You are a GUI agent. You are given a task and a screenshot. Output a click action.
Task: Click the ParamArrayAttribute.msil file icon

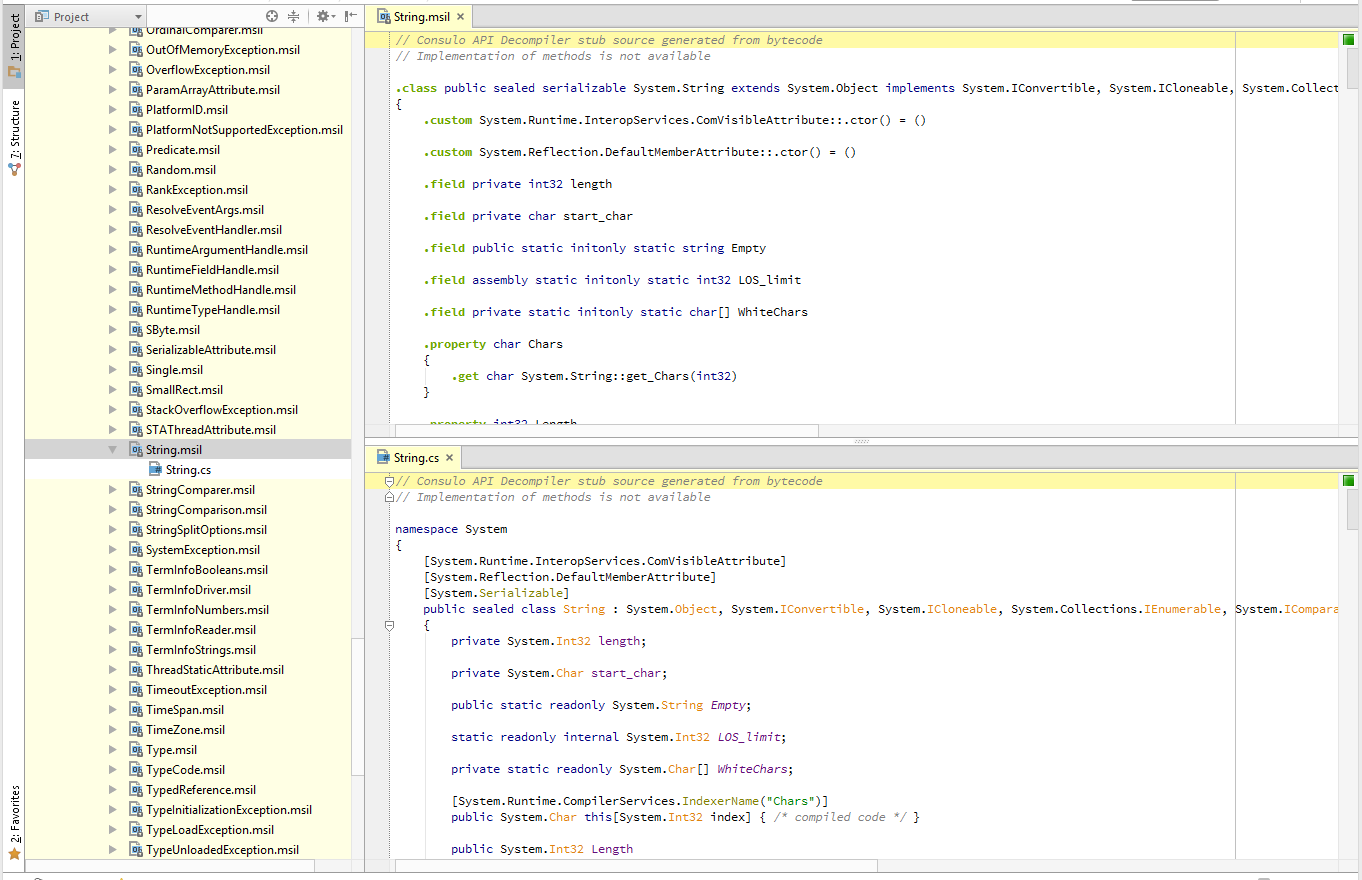pos(137,90)
